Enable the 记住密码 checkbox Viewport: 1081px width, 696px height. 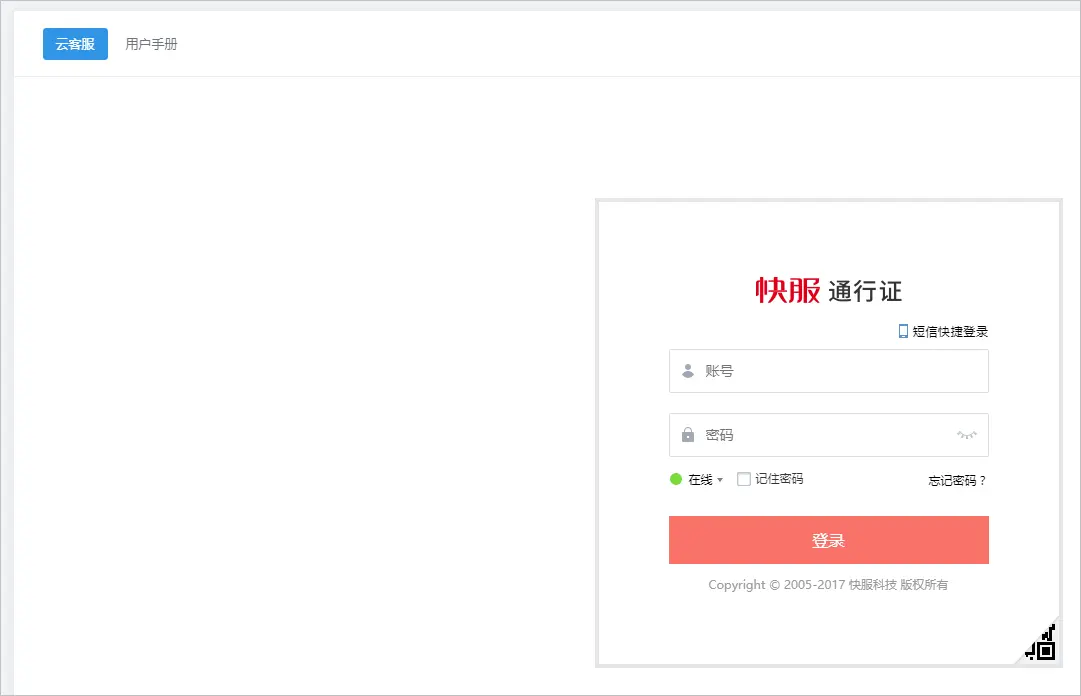point(744,479)
